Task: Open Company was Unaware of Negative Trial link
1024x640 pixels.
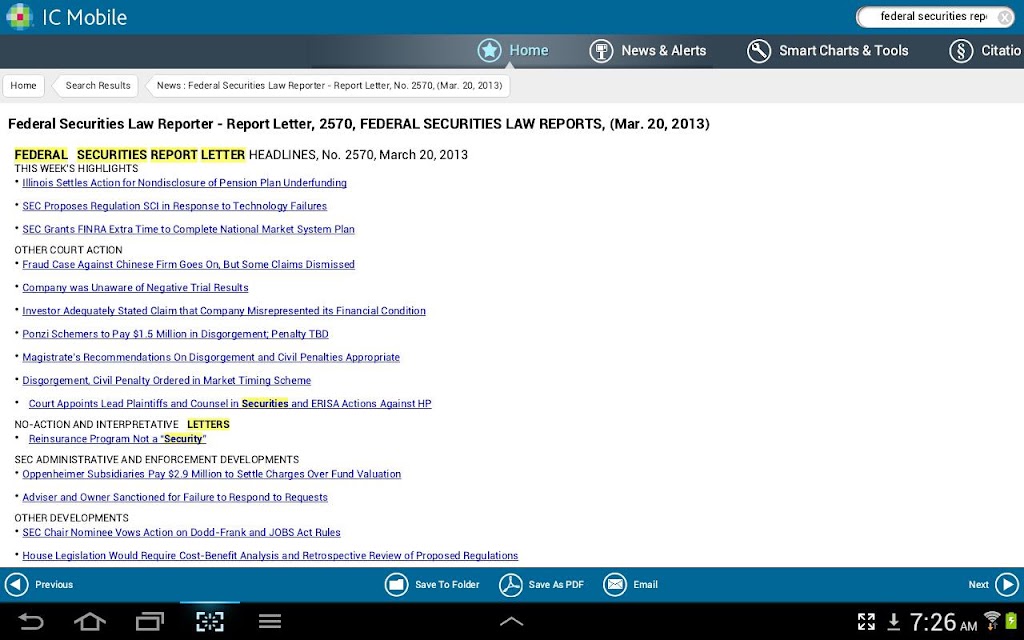Action: pyautogui.click(x=135, y=287)
